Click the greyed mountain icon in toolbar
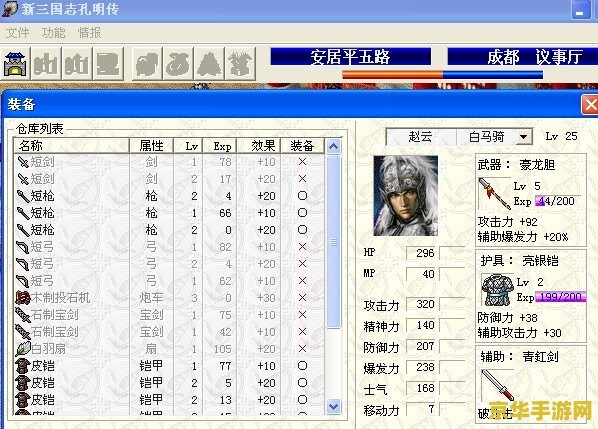 [209, 64]
